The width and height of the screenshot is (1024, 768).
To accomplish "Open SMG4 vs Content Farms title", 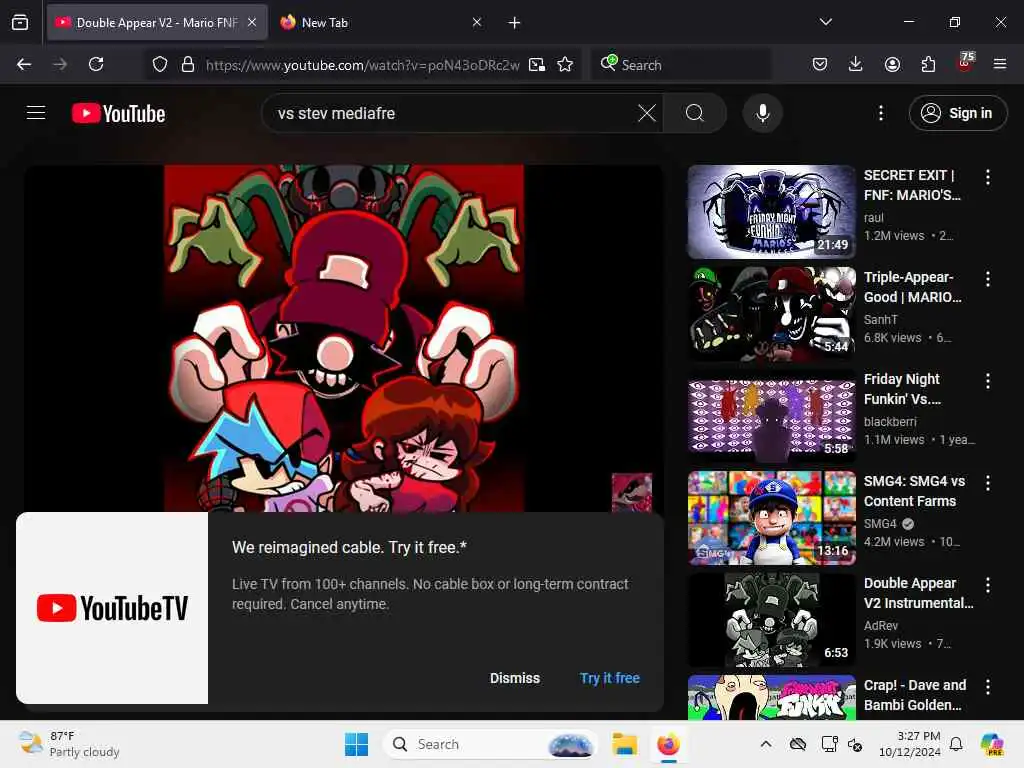I will (914, 491).
